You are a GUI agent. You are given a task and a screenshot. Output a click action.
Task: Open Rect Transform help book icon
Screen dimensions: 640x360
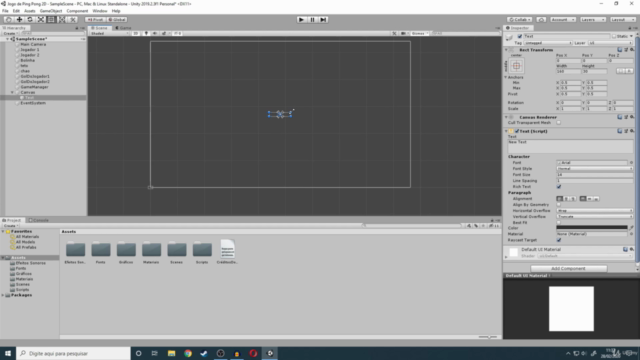pyautogui.click(x=620, y=50)
